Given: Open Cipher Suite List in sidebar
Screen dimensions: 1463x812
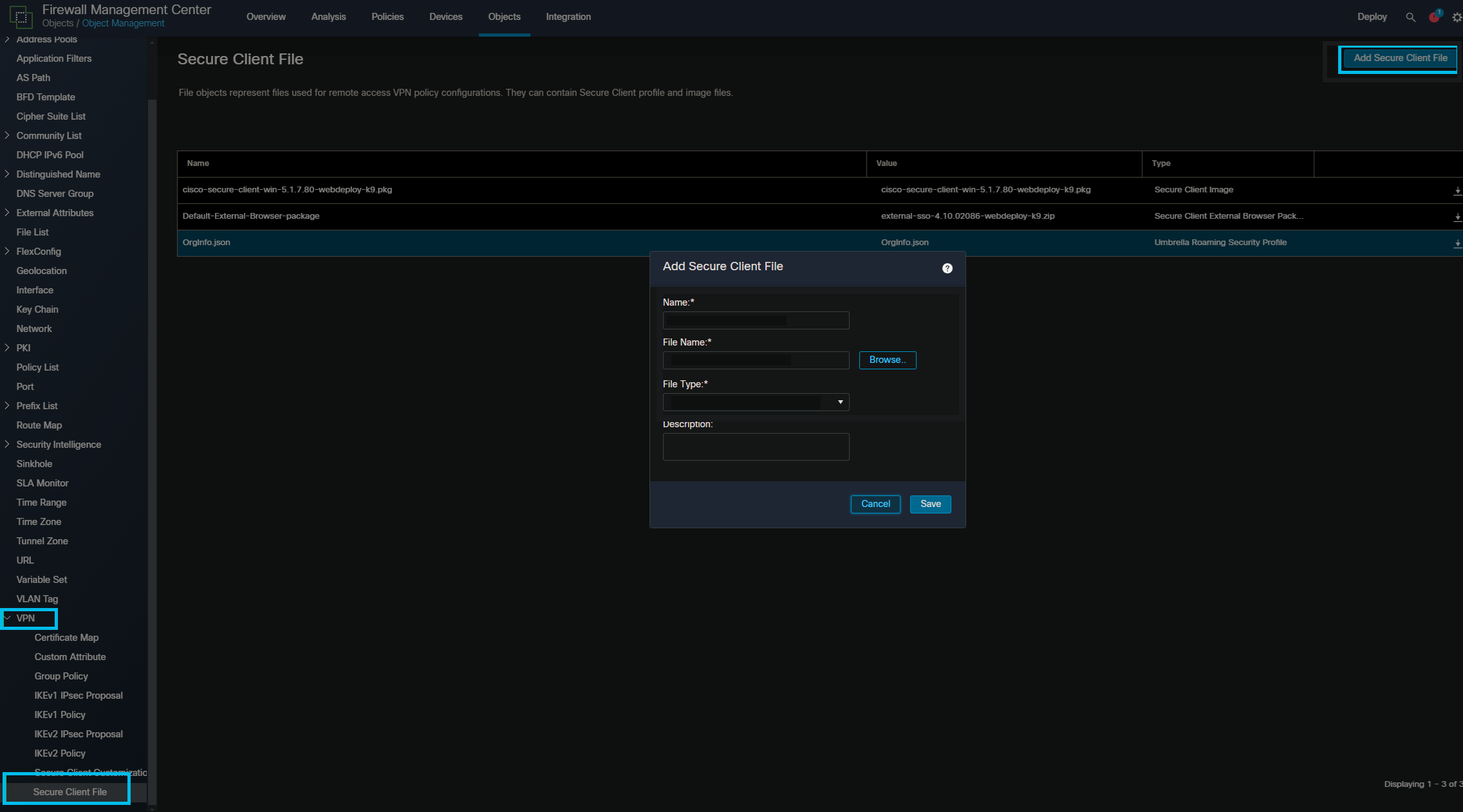Looking at the screenshot, I should click(x=51, y=116).
